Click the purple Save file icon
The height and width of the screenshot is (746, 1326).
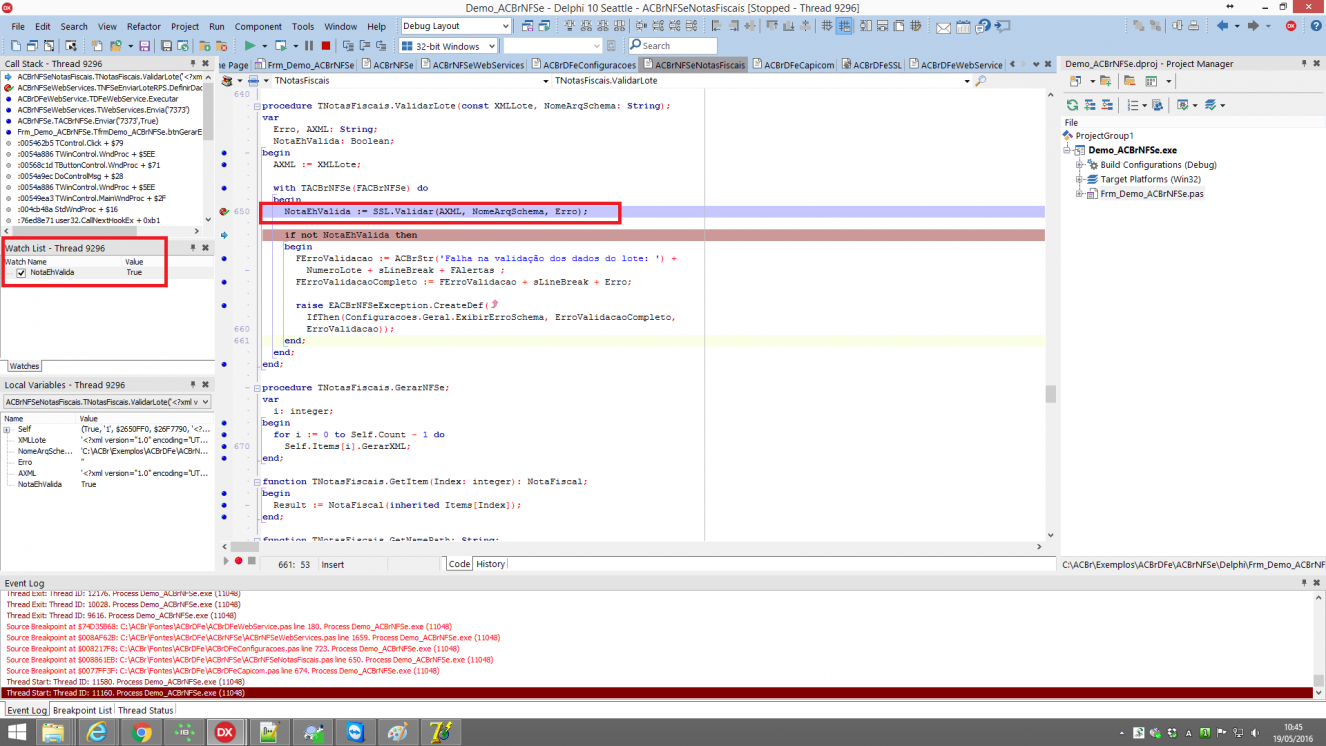click(145, 46)
